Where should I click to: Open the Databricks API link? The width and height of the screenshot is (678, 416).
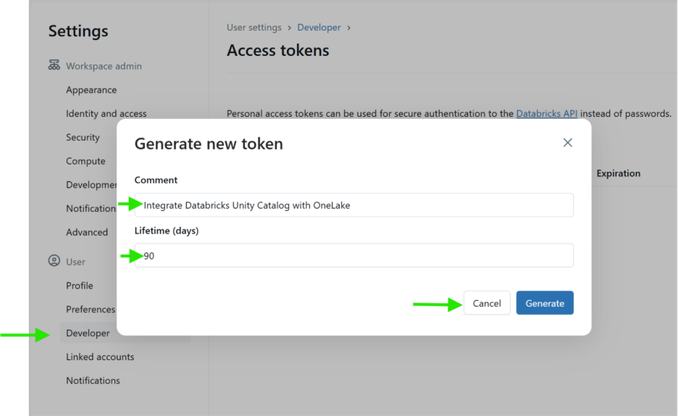pyautogui.click(x=546, y=114)
